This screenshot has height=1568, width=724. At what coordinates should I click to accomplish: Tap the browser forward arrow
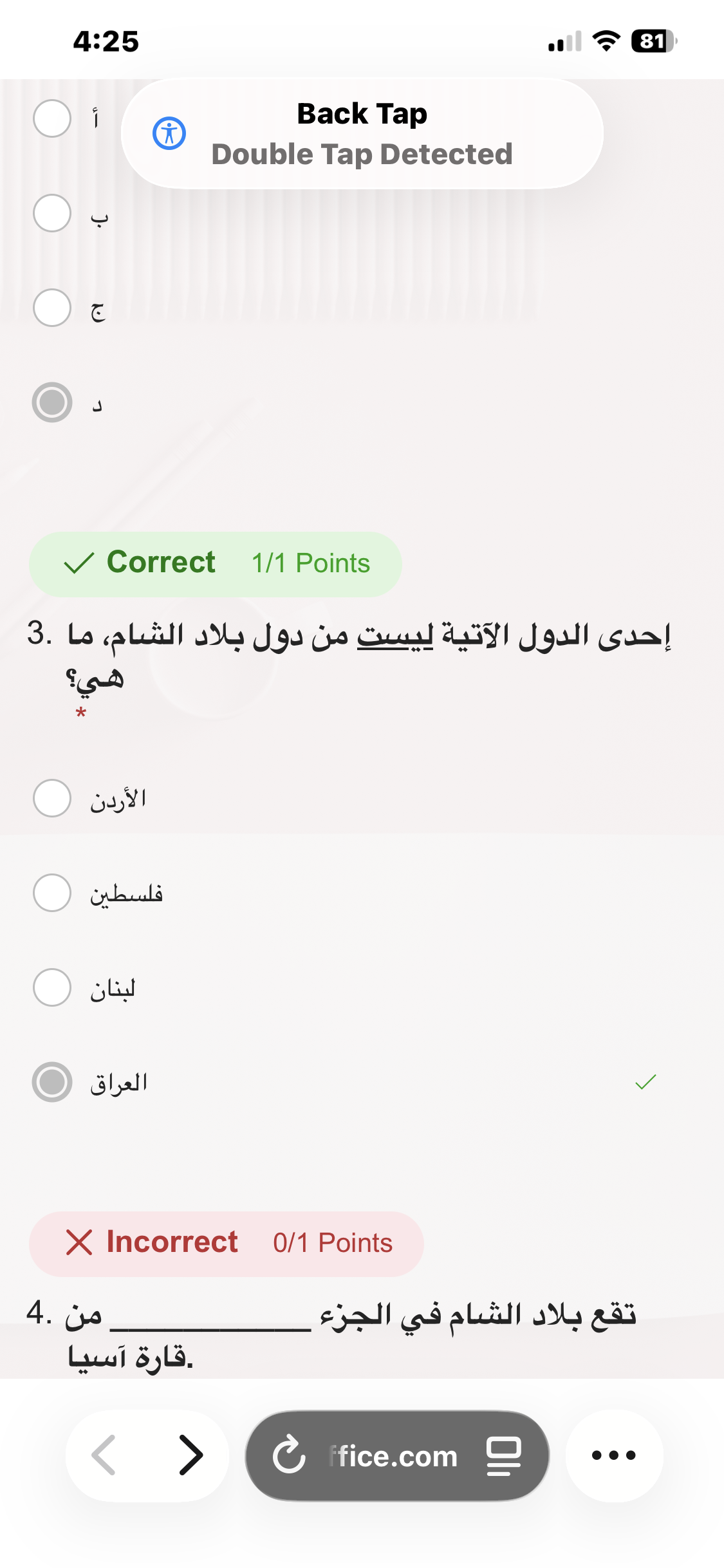[190, 1455]
